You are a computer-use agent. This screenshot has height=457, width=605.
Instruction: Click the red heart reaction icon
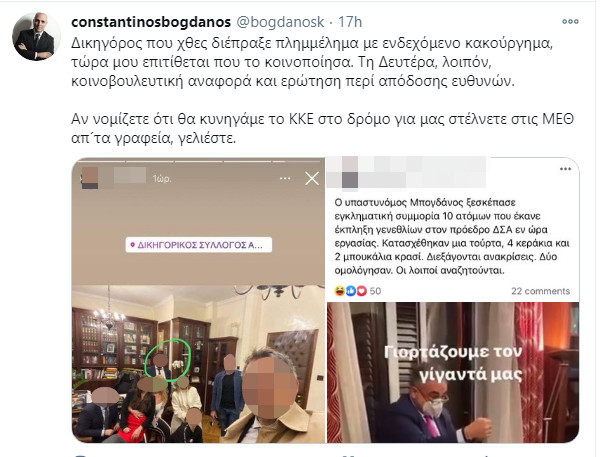(361, 291)
